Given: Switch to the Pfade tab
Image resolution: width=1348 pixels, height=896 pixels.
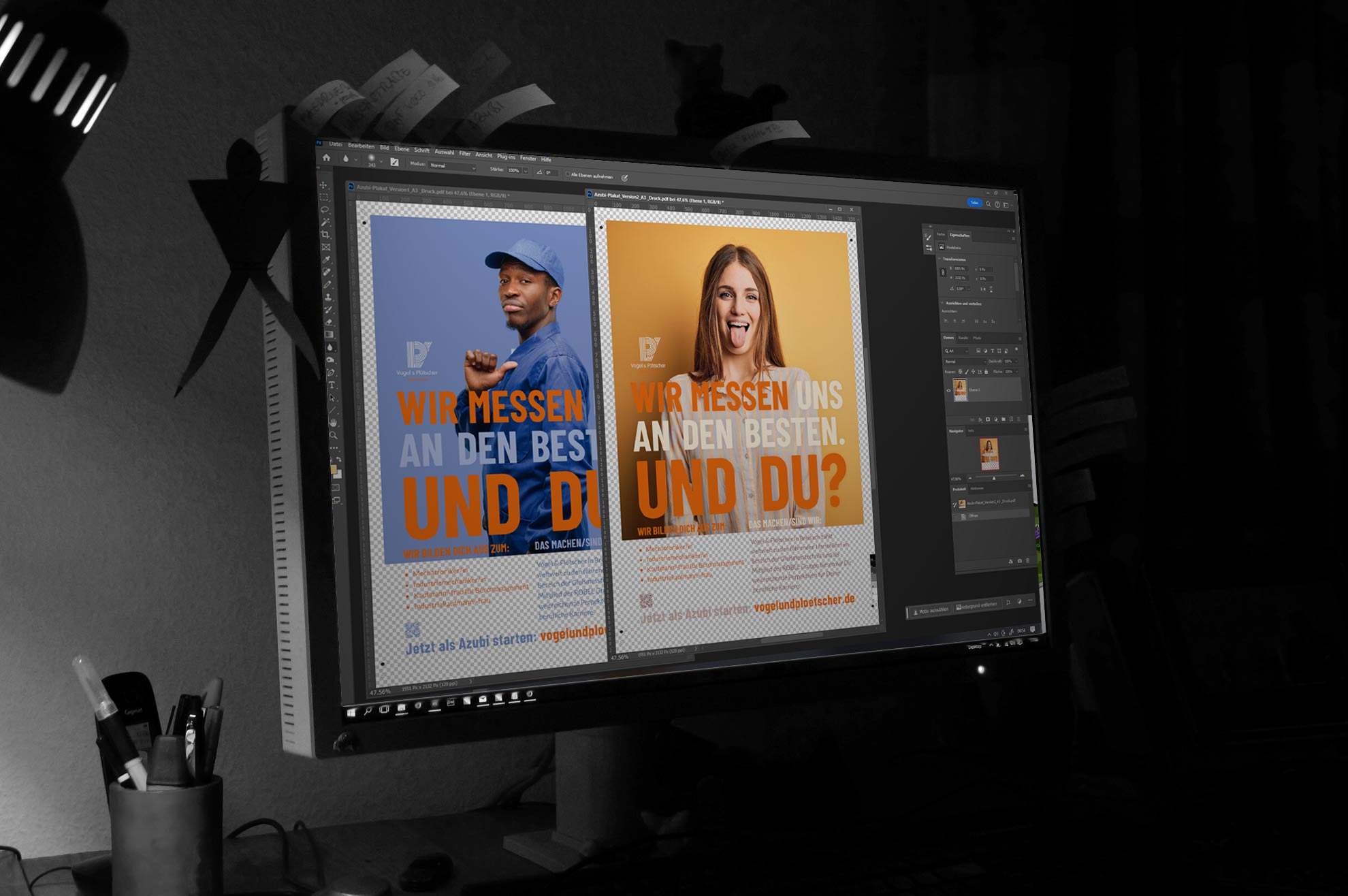Looking at the screenshot, I should click(x=977, y=338).
